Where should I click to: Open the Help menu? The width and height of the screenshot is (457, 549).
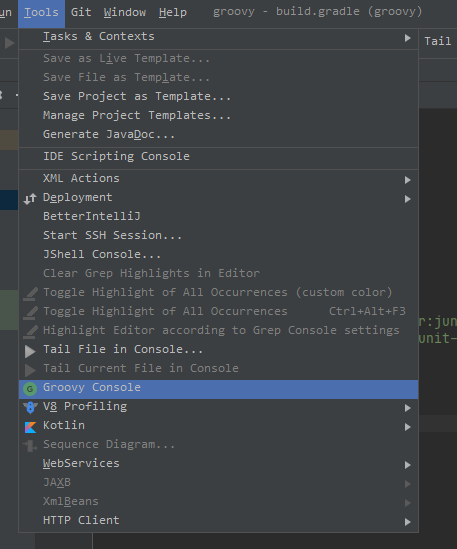[x=173, y=13]
